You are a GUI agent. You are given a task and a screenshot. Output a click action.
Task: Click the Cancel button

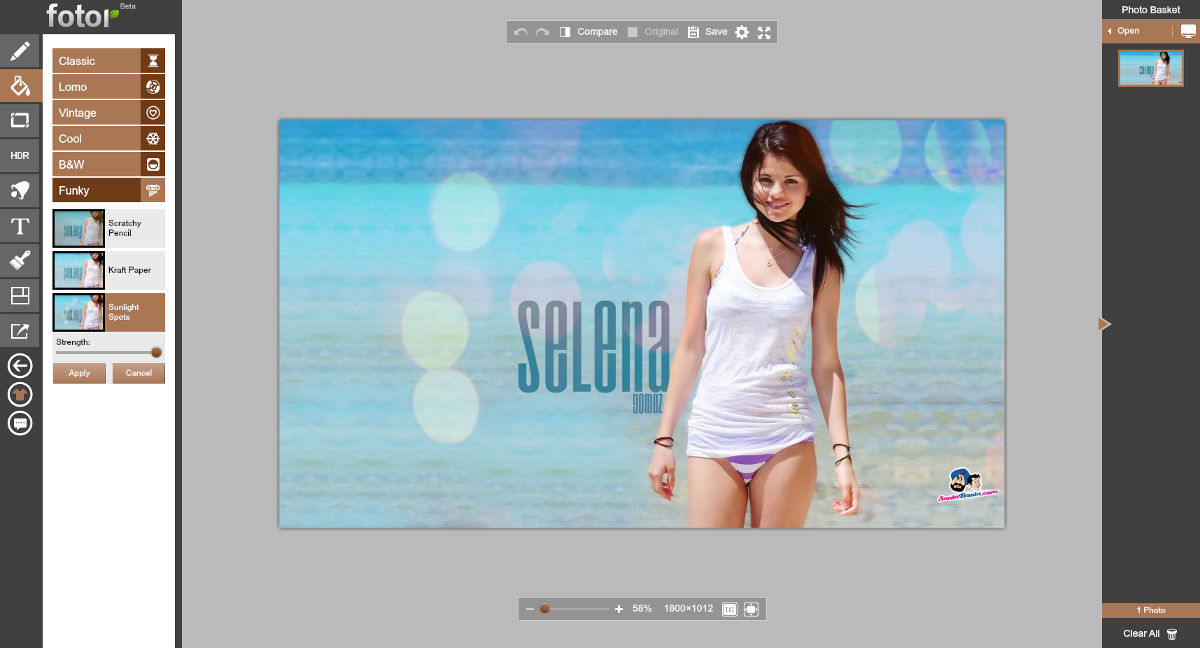click(x=139, y=373)
